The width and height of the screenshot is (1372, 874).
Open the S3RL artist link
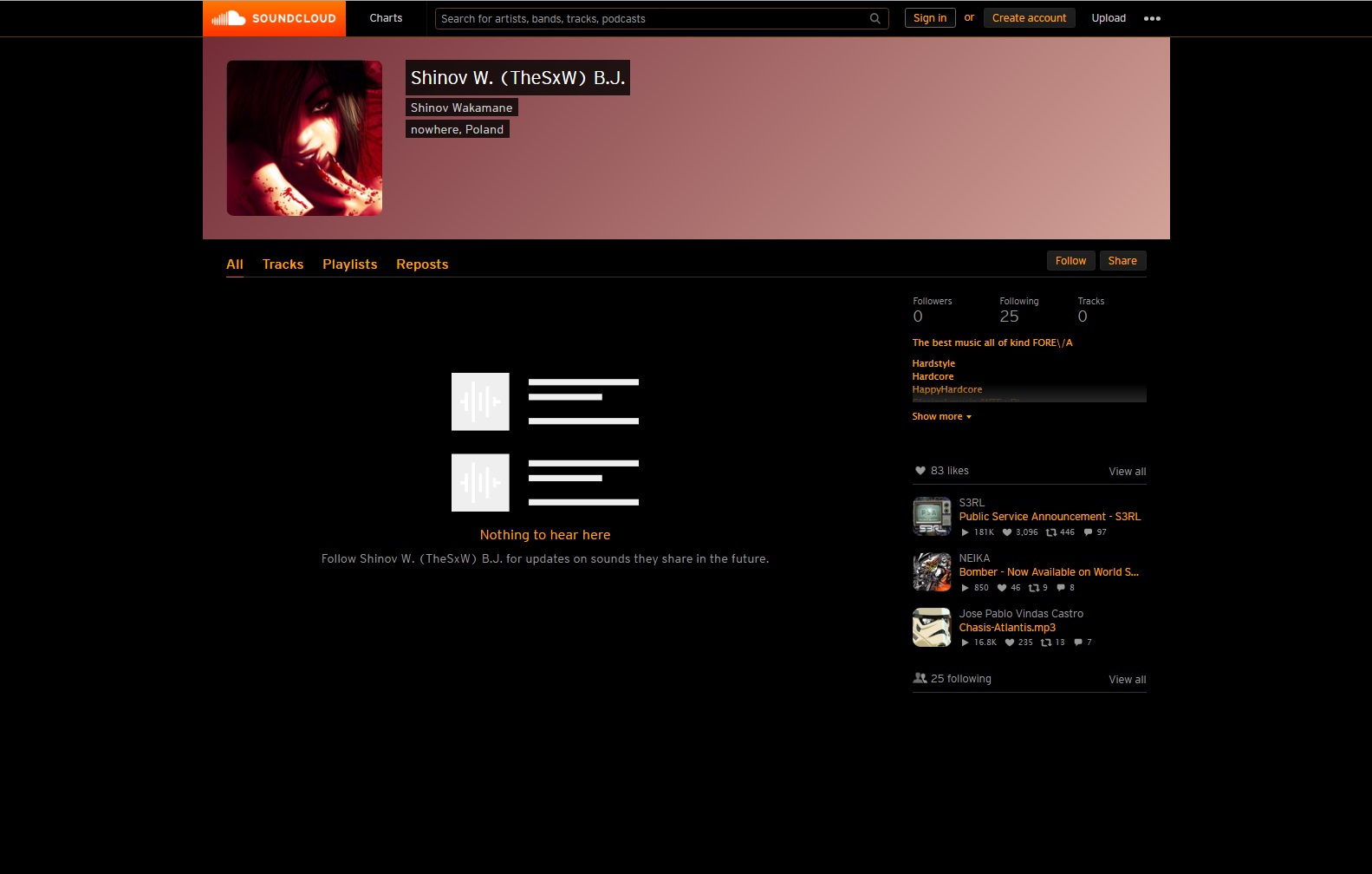pyautogui.click(x=972, y=503)
